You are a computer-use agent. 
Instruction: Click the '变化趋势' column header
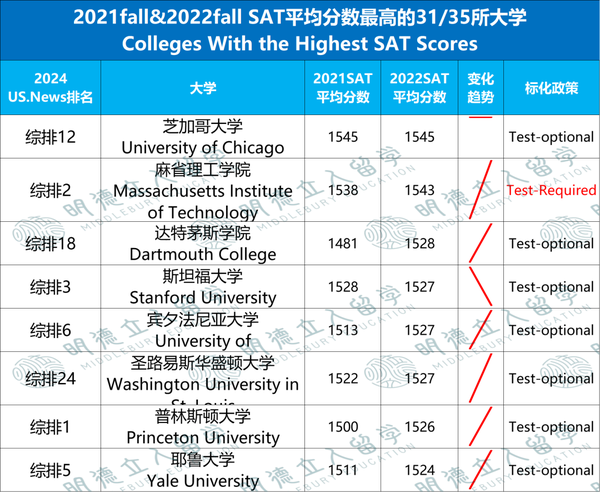click(x=481, y=88)
